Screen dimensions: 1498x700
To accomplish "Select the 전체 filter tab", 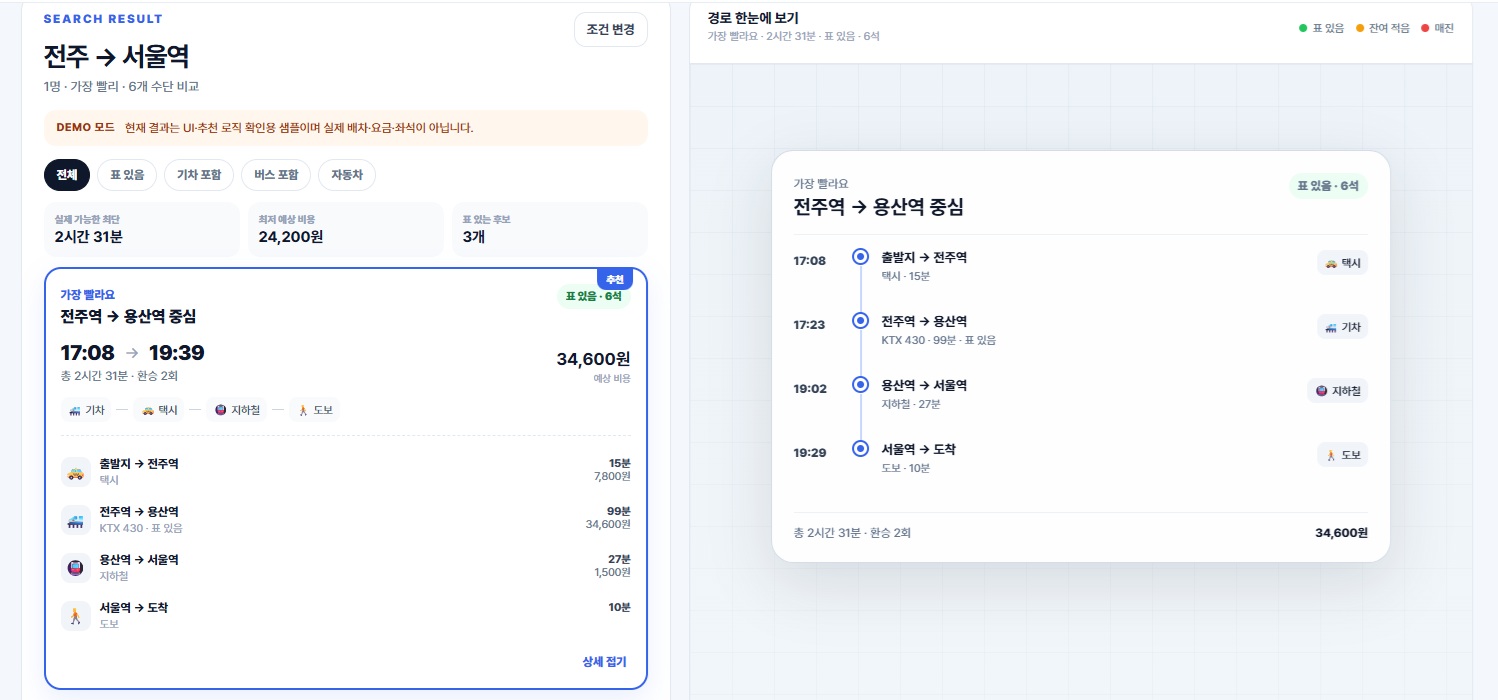I will (x=67, y=175).
